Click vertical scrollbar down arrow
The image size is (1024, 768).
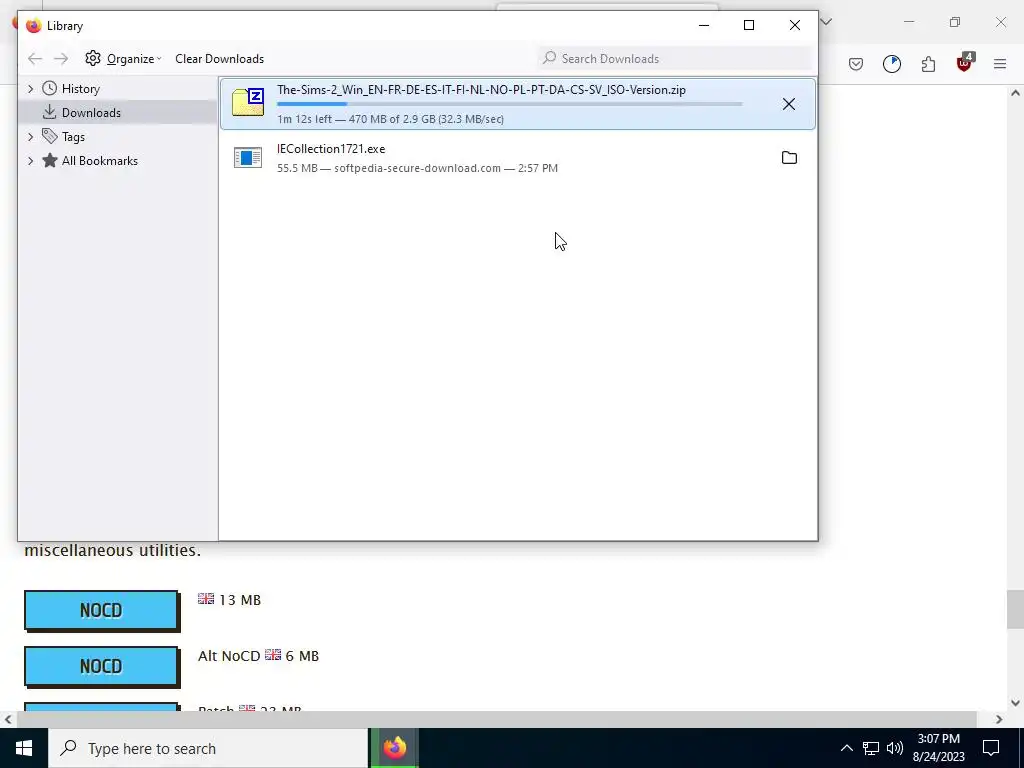coord(1015,703)
